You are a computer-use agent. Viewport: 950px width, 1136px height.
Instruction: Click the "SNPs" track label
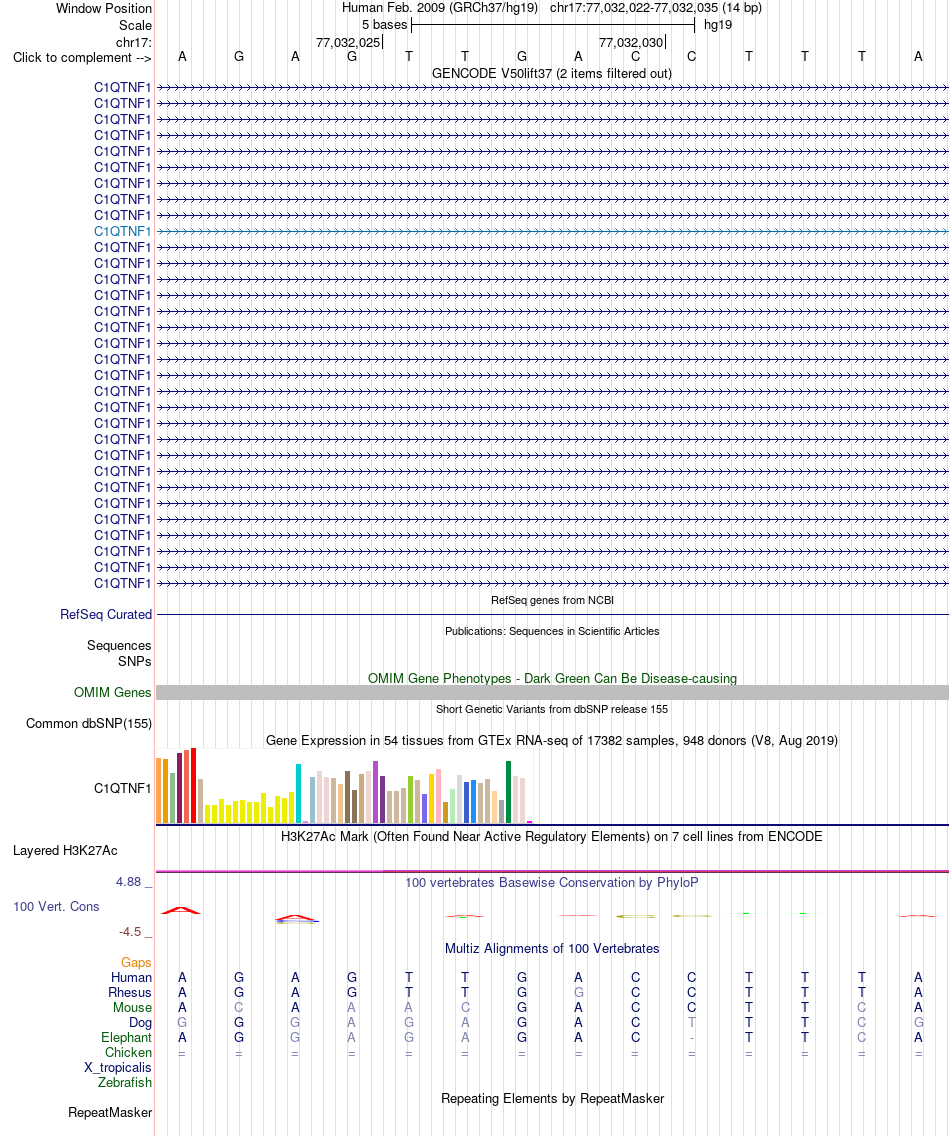(x=135, y=661)
